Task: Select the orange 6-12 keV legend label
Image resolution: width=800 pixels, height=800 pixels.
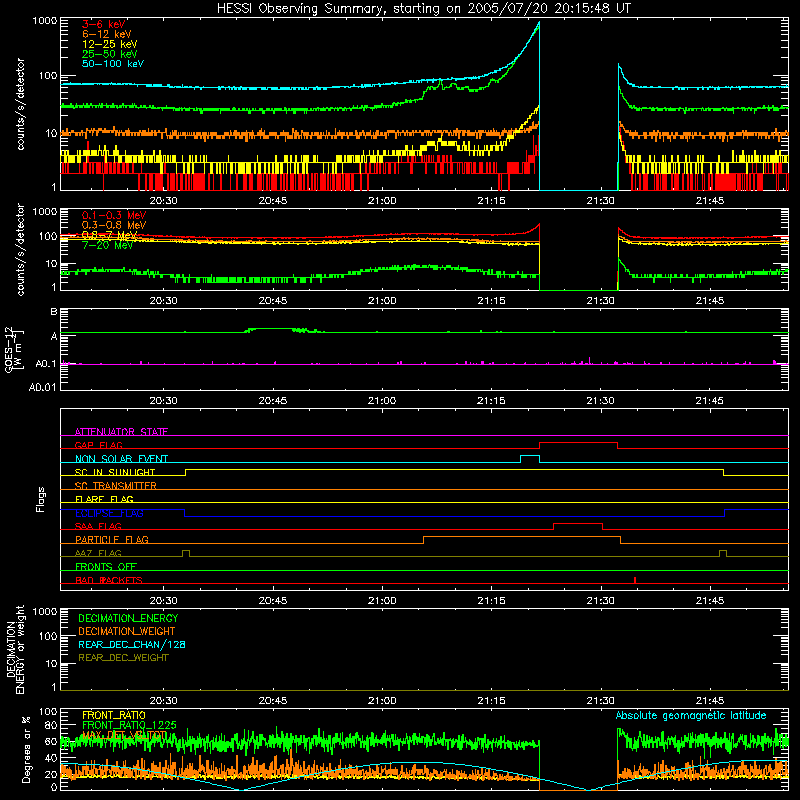Action: [x=107, y=34]
